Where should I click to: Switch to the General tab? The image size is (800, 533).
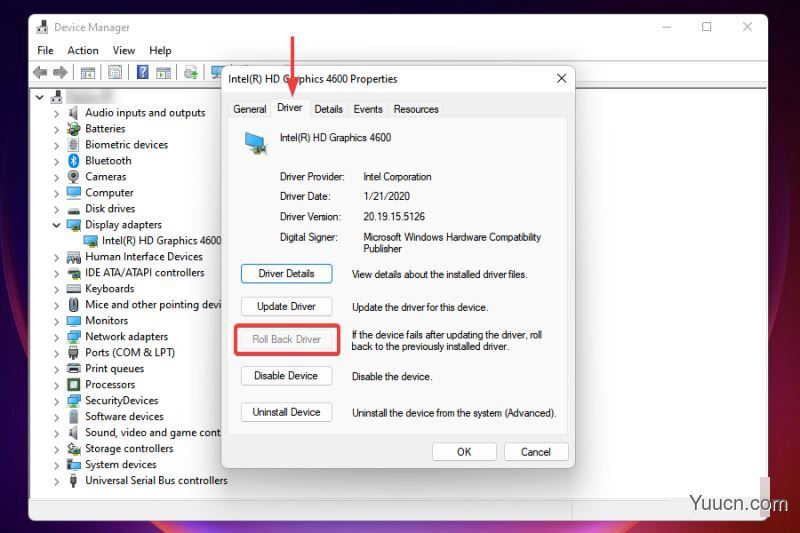tap(249, 109)
